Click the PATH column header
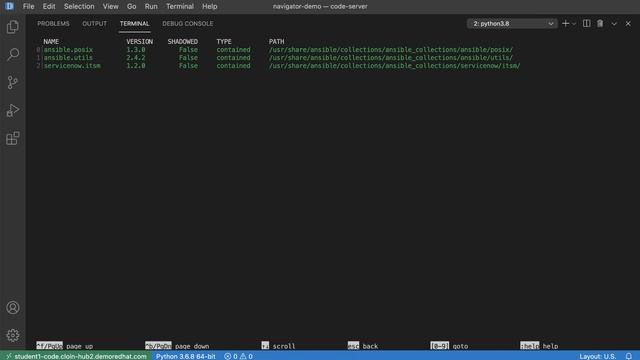The width and height of the screenshot is (640, 360). tap(276, 42)
